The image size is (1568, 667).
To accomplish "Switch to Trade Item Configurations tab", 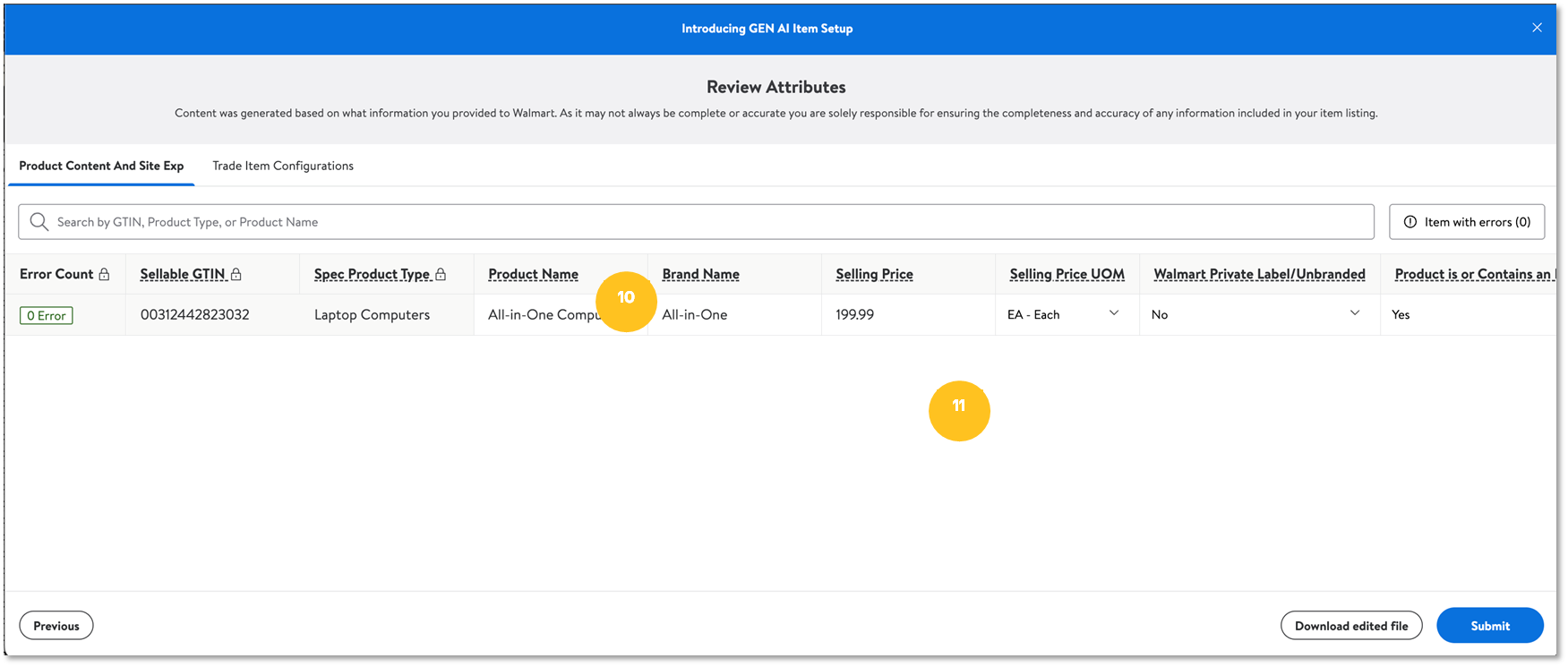I will pos(283,166).
